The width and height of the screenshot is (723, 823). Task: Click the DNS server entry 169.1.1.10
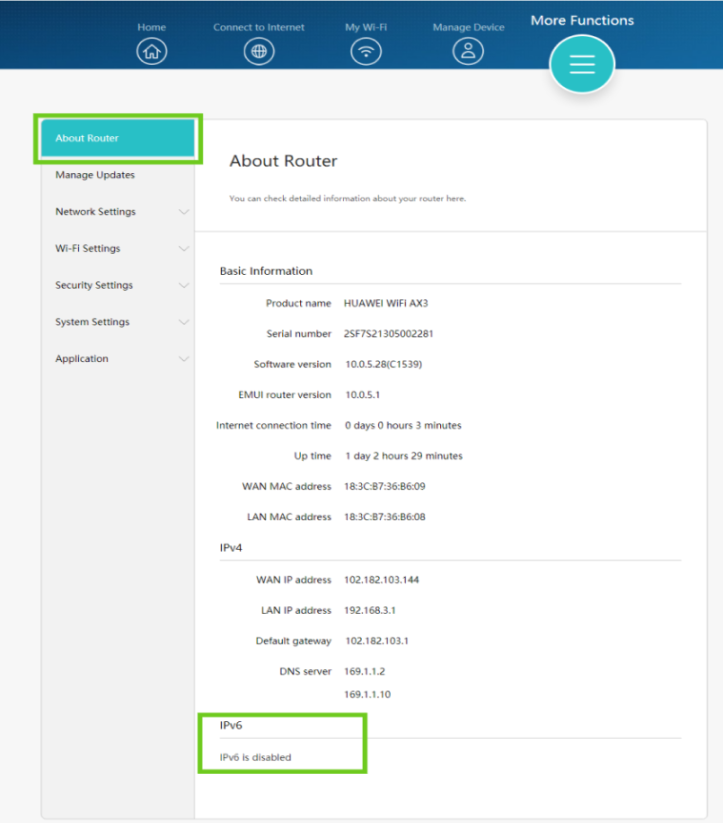pyautogui.click(x=365, y=694)
